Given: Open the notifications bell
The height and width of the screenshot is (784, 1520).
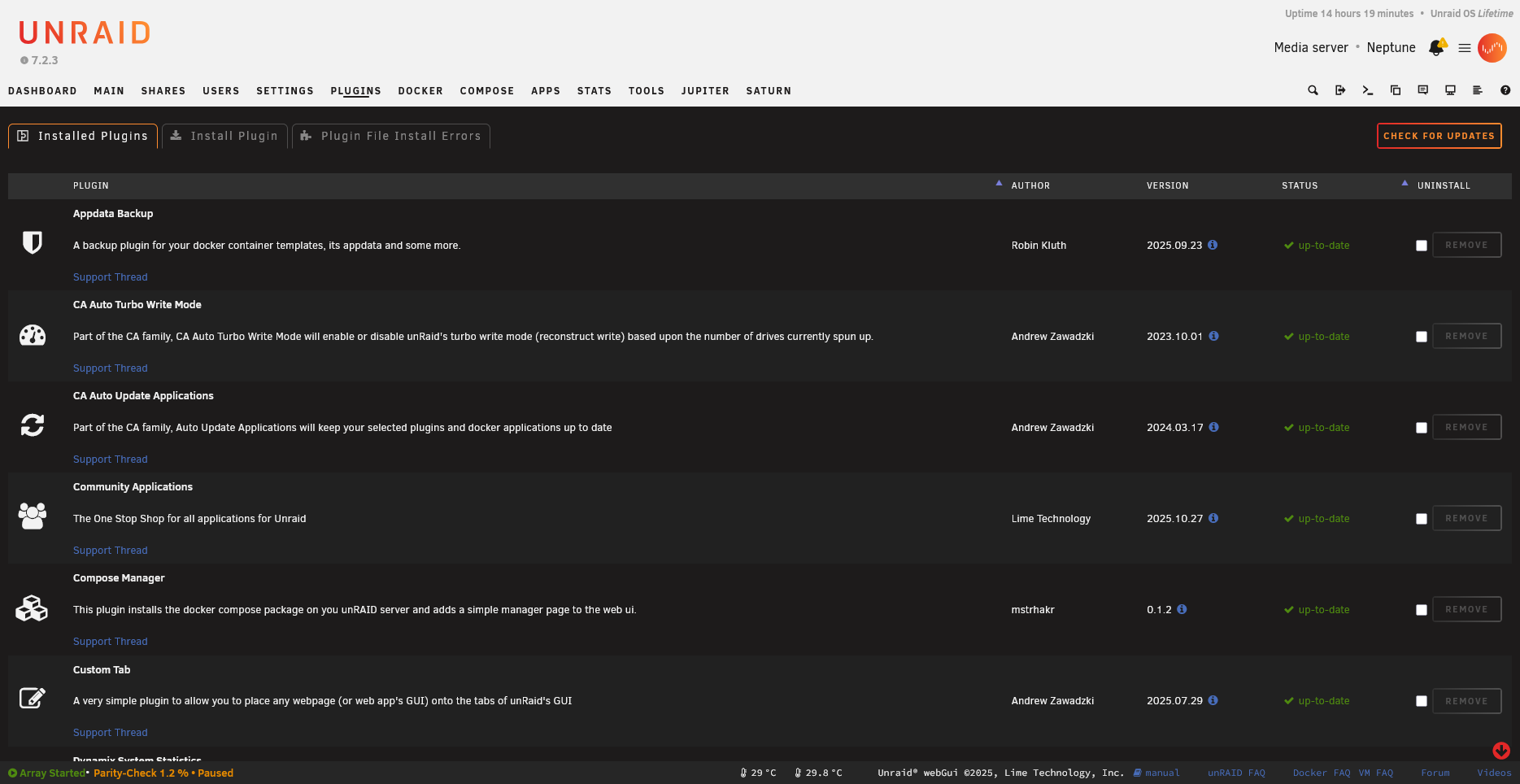Looking at the screenshot, I should click(1435, 47).
